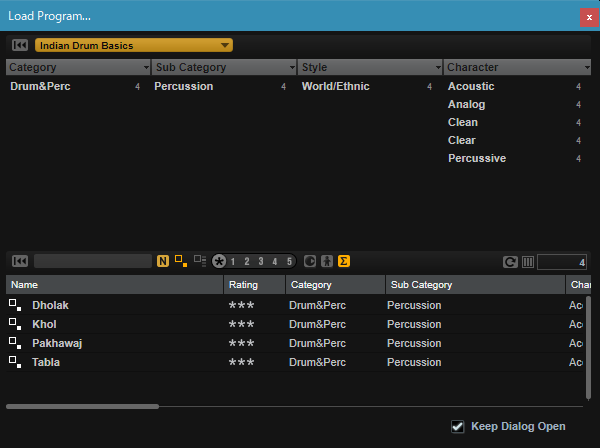Sort results by the Name column header
Viewport: 600px width, 448px height.
click(114, 285)
